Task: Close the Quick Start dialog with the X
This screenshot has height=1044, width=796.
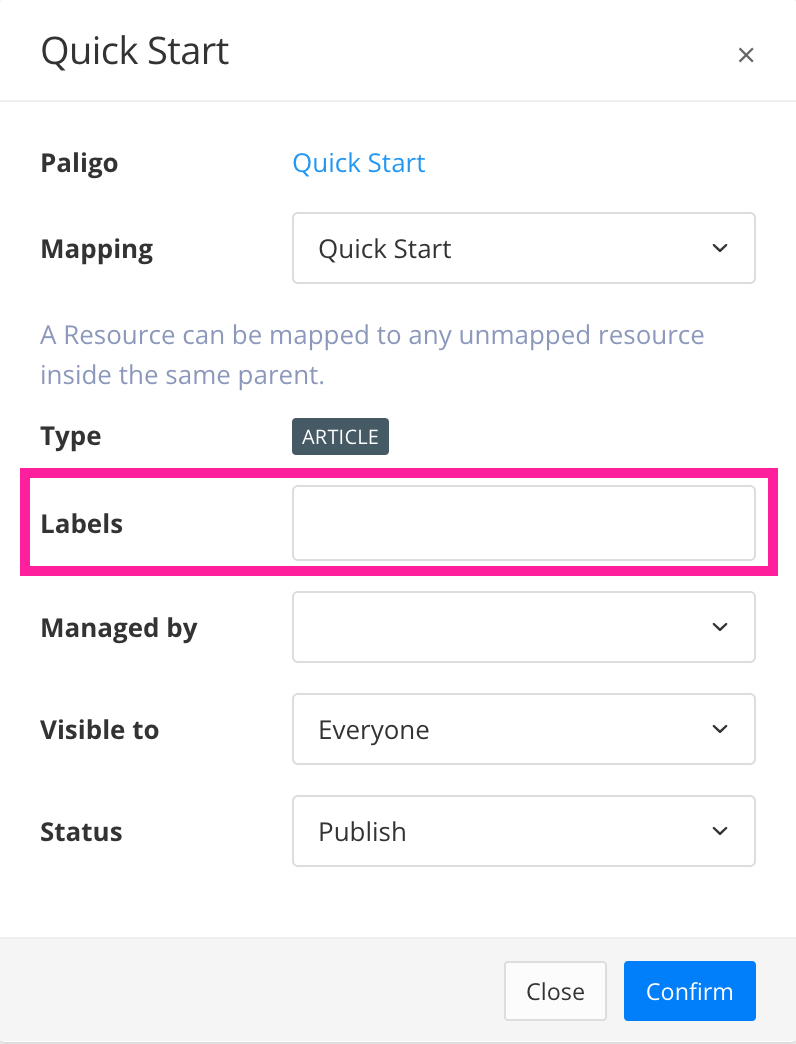Action: pos(746,55)
